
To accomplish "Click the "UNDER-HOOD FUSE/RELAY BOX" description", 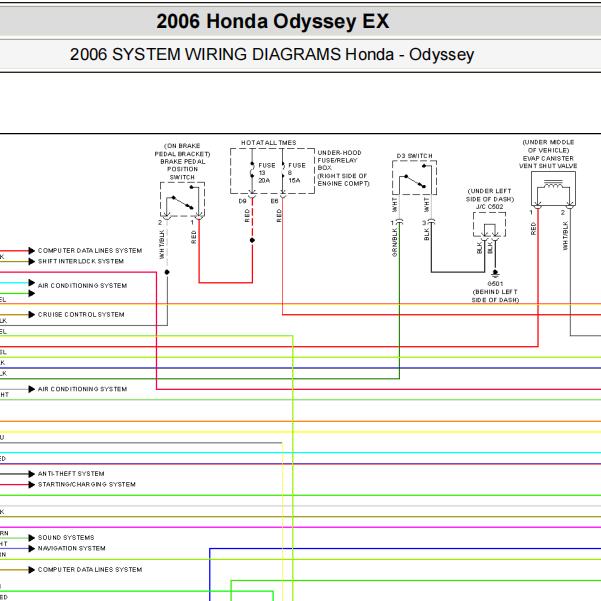I will [x=343, y=168].
